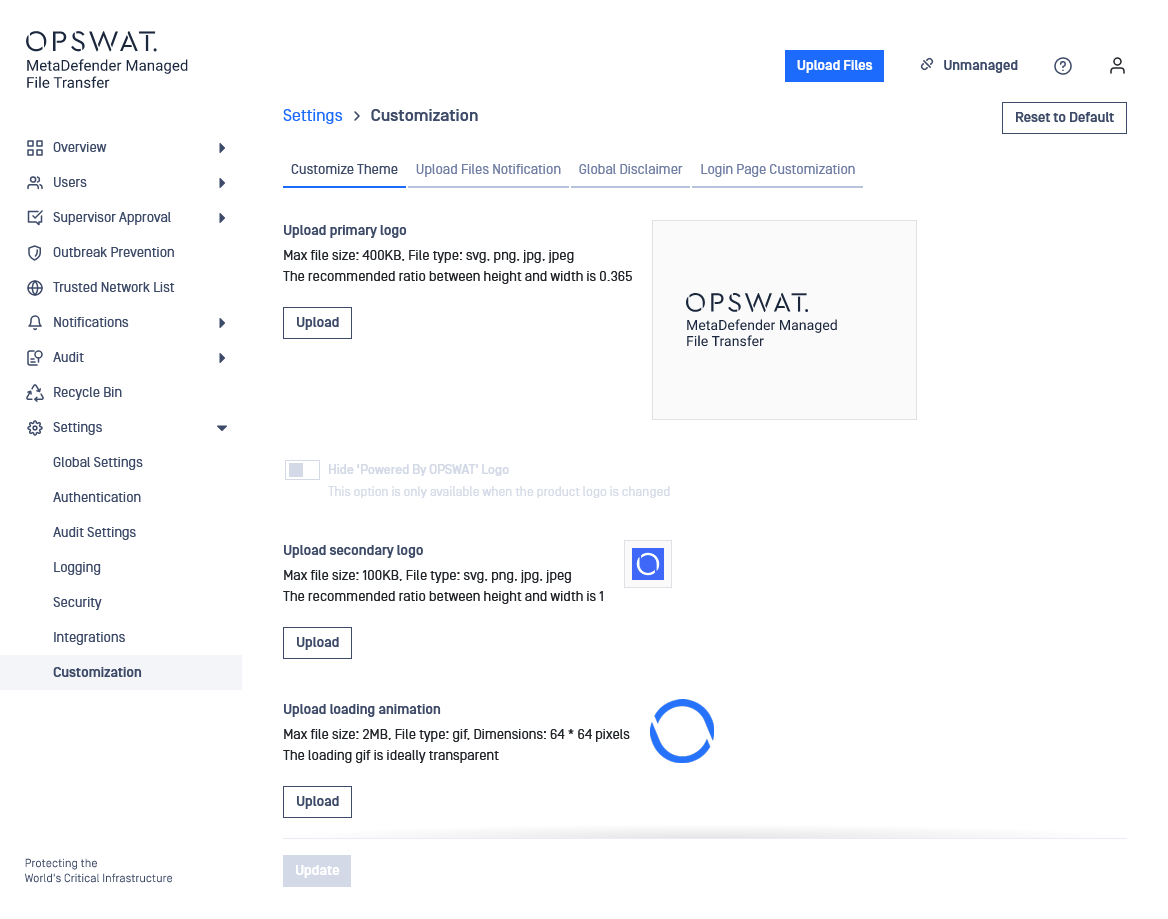The width and height of the screenshot is (1168, 919).
Task: Expand the Users submenu arrow
Action: coord(222,182)
